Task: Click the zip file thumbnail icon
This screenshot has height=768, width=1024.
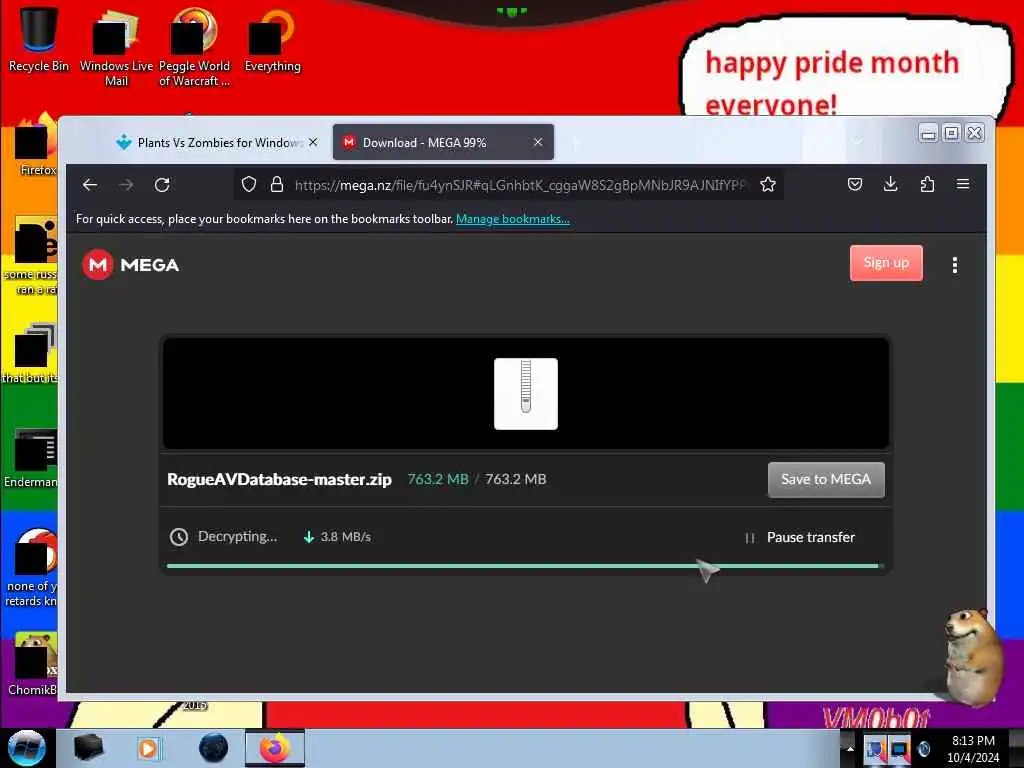Action: click(x=526, y=394)
